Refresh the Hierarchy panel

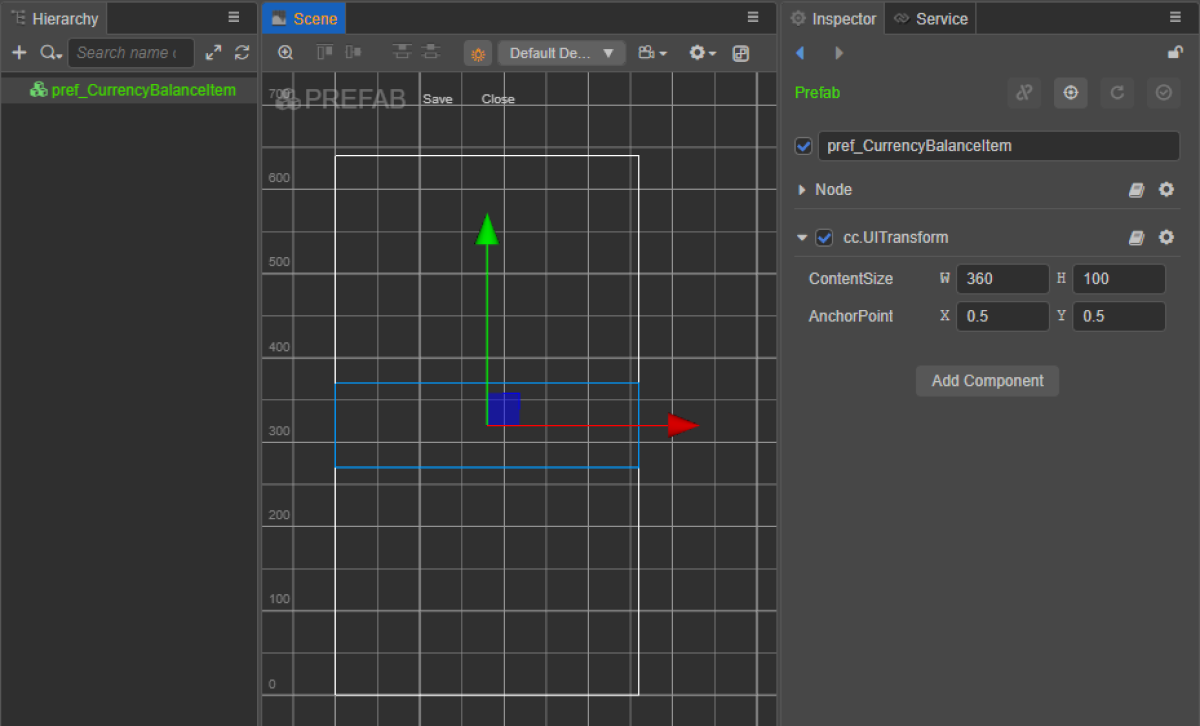coord(242,53)
